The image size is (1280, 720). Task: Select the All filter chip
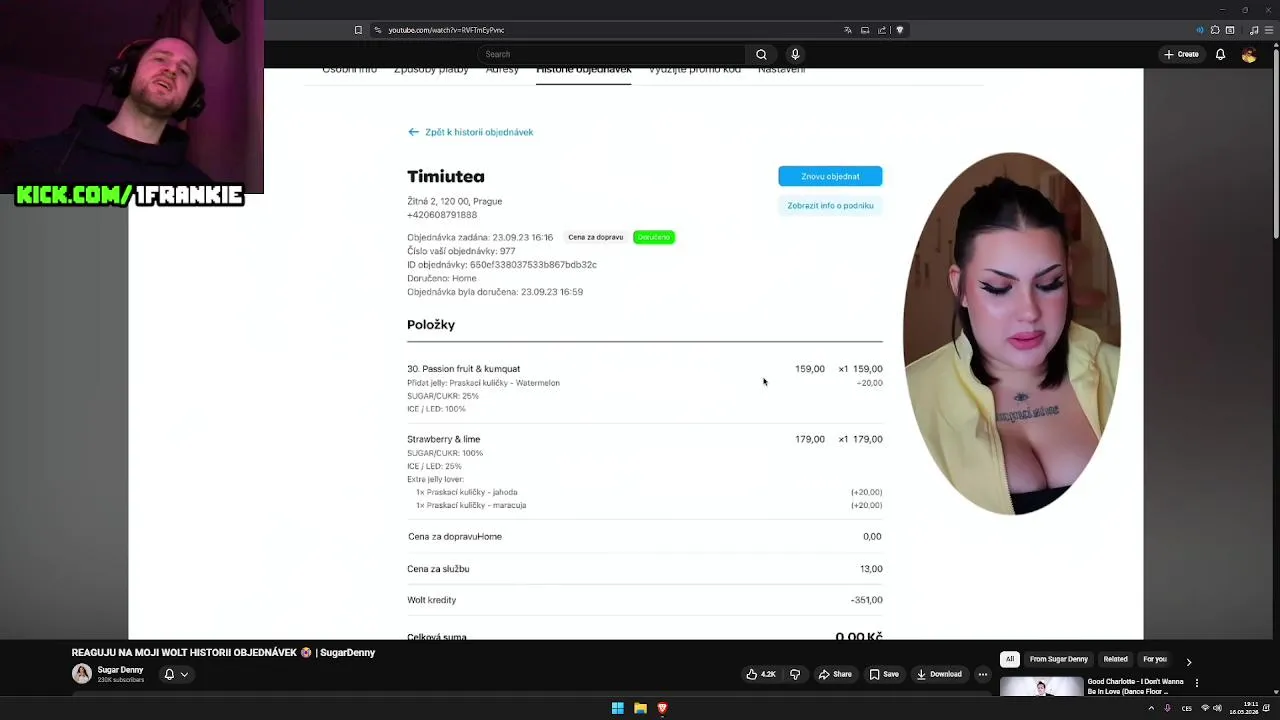(1010, 660)
